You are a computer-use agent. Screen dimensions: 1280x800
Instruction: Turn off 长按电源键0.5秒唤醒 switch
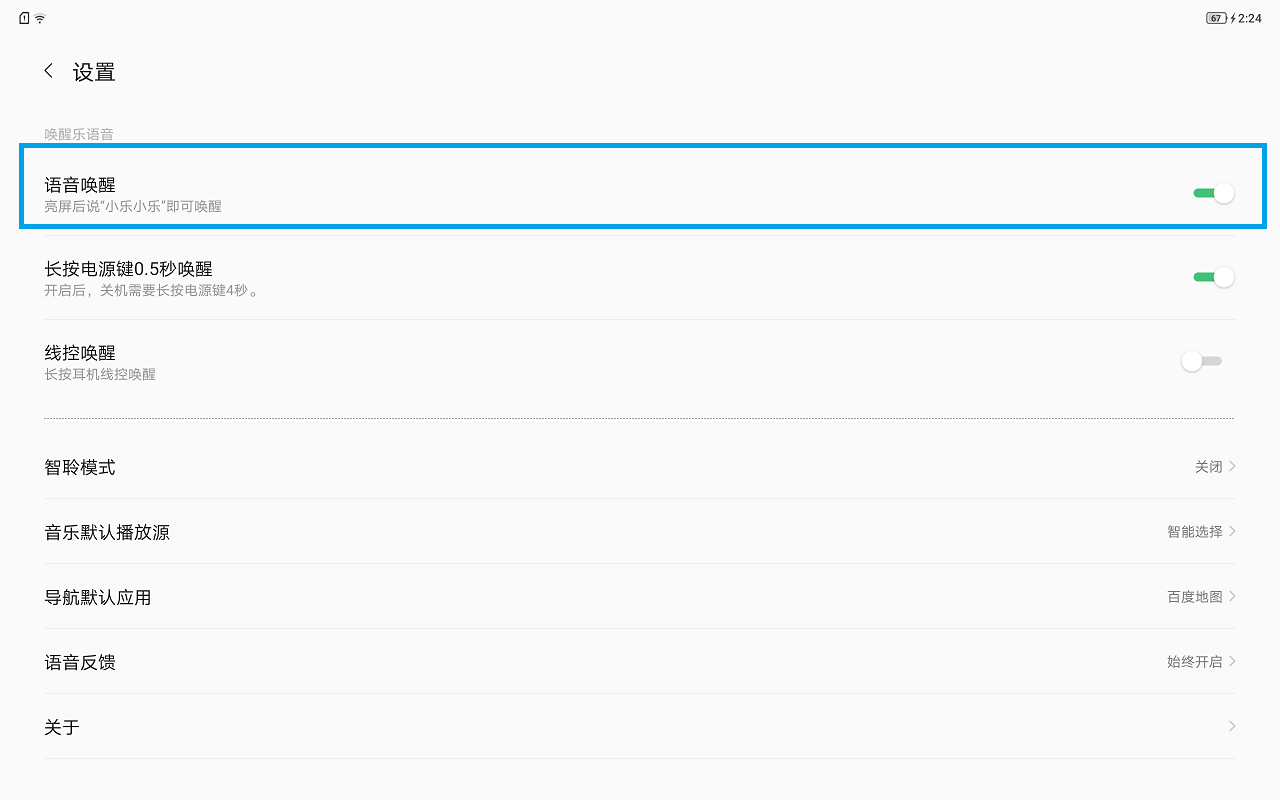click(1214, 277)
